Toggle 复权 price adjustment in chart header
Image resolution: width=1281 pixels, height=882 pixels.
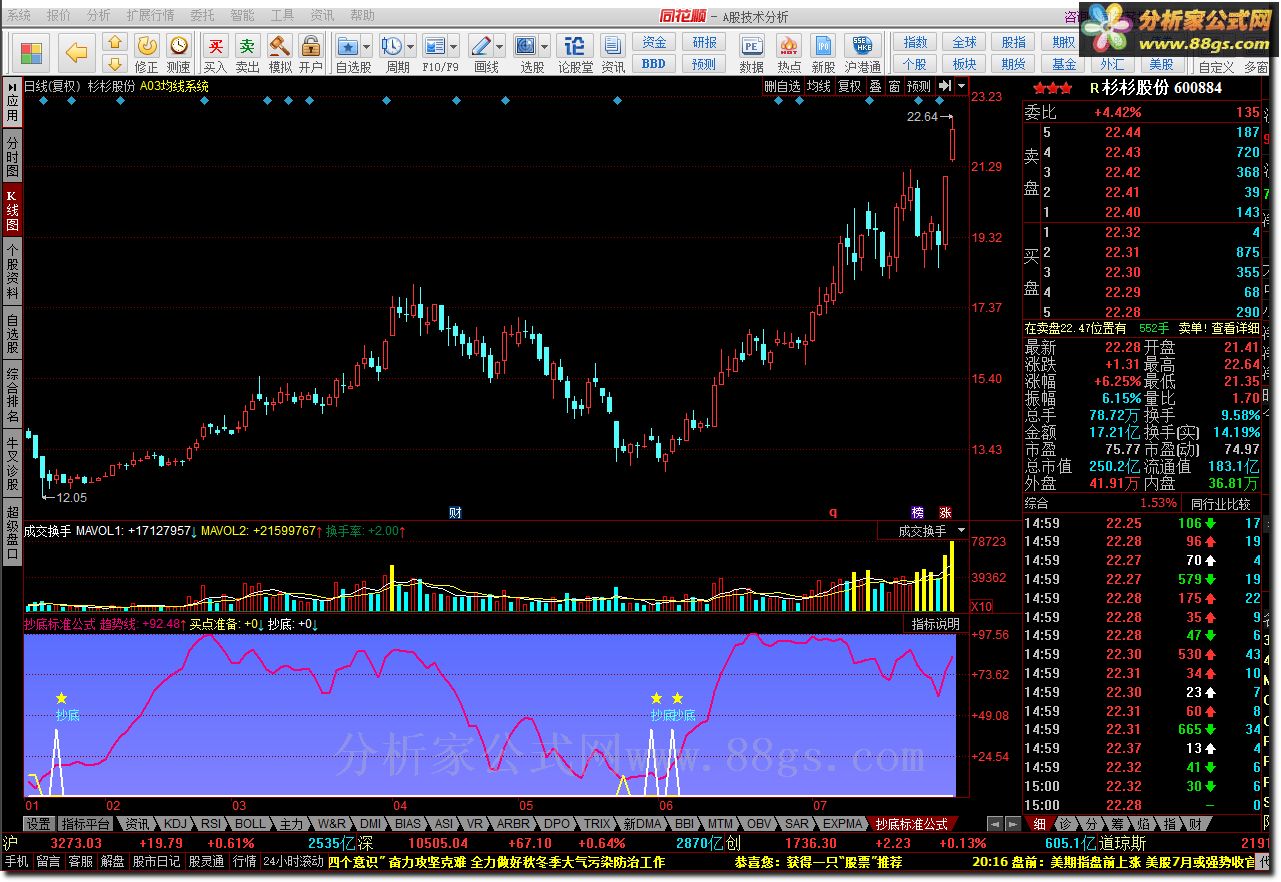(850, 86)
